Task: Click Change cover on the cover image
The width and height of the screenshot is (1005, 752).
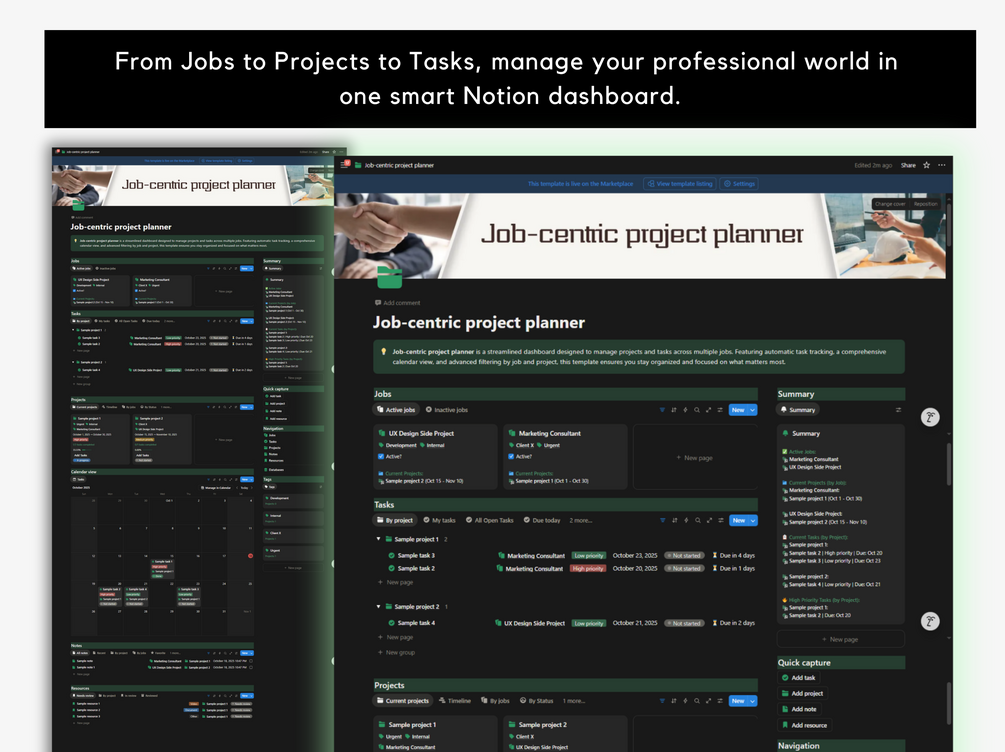Action: [x=890, y=204]
